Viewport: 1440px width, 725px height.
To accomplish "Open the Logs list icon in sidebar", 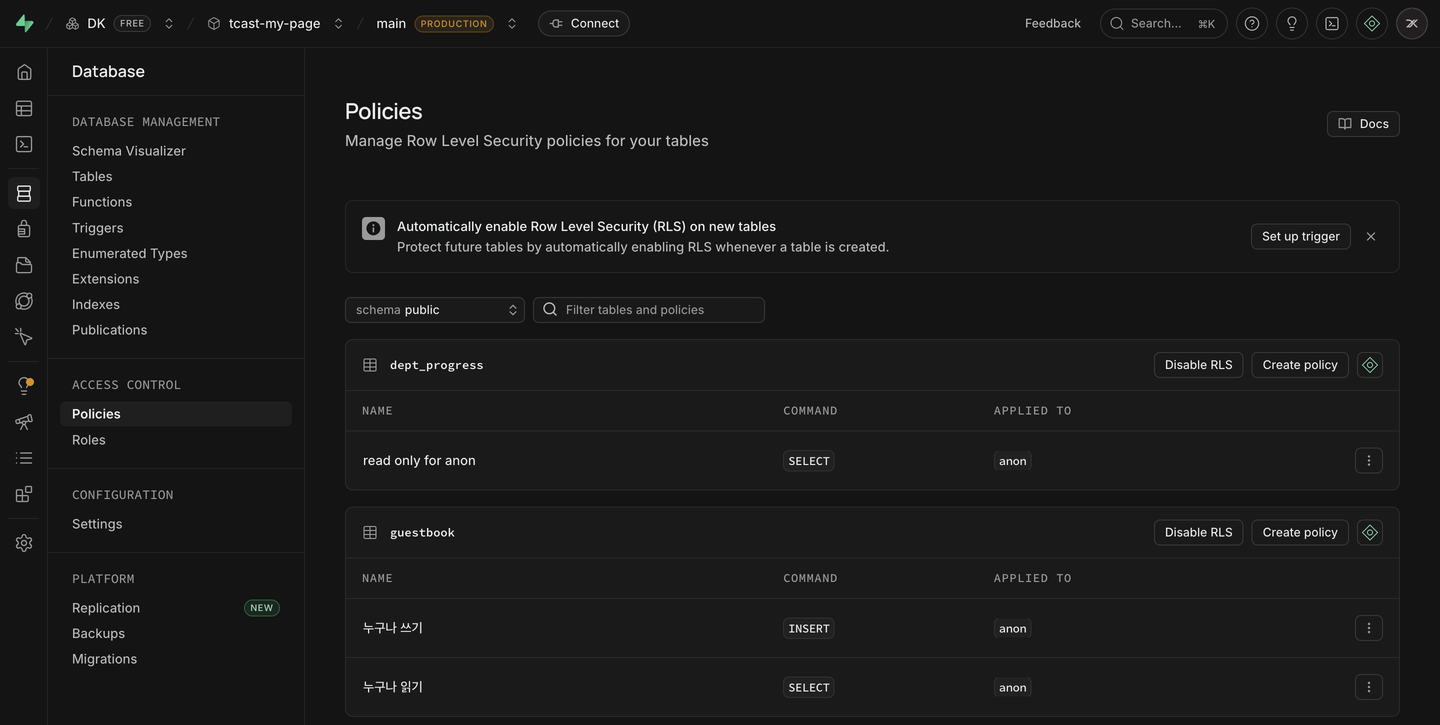I will click(24, 458).
